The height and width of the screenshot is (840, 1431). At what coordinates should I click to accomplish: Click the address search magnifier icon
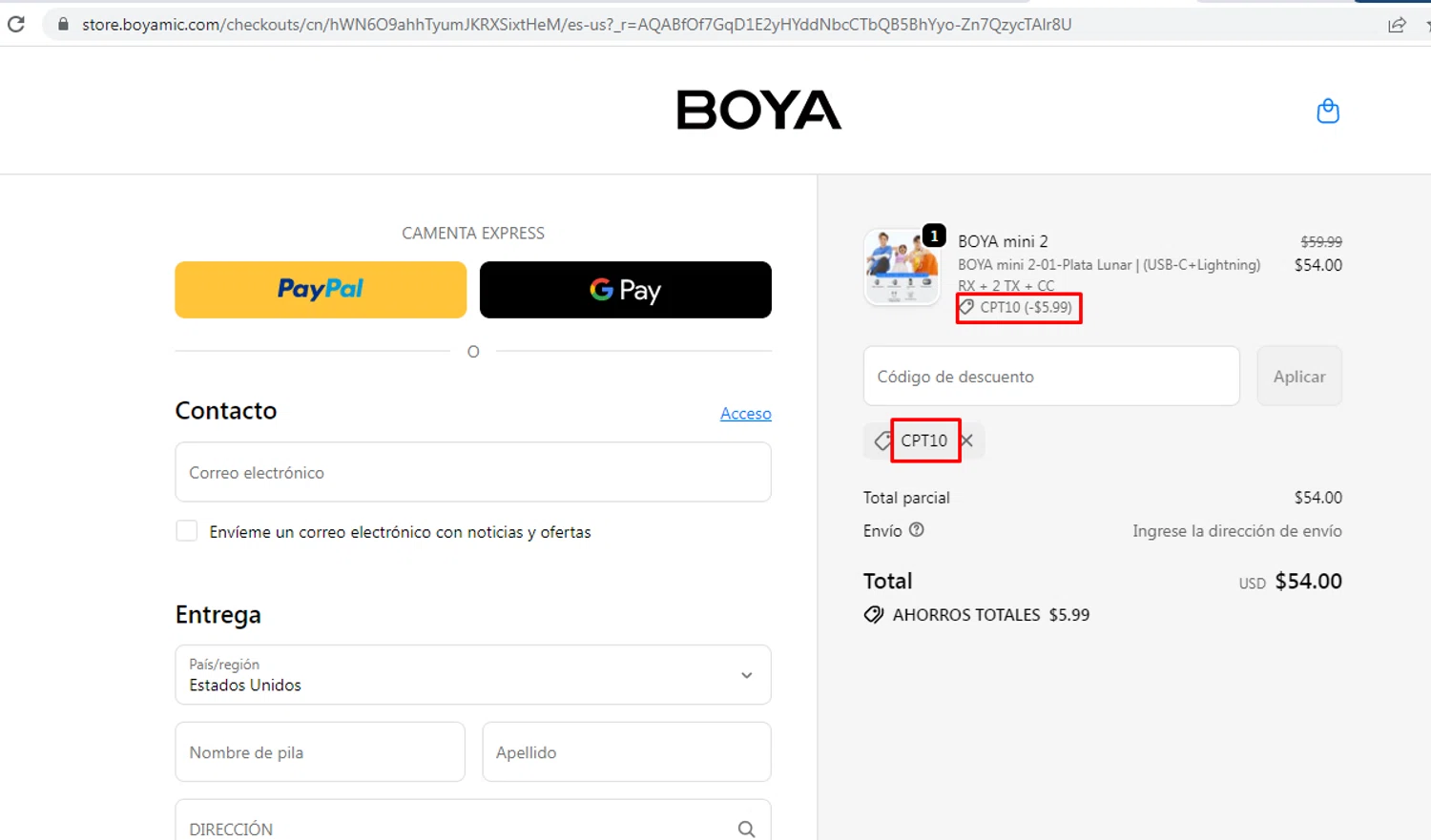pos(746,830)
